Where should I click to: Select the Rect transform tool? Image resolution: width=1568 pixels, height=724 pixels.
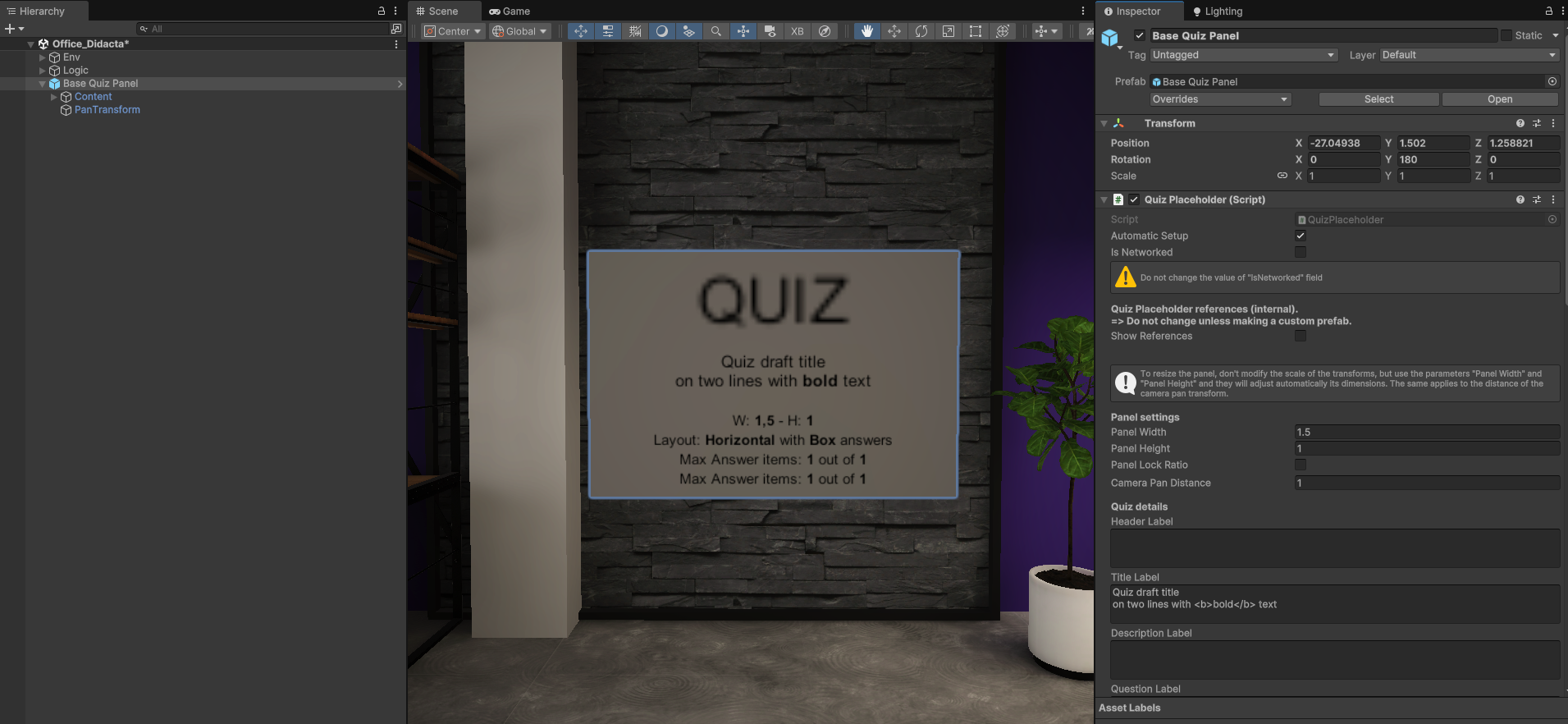(976, 31)
